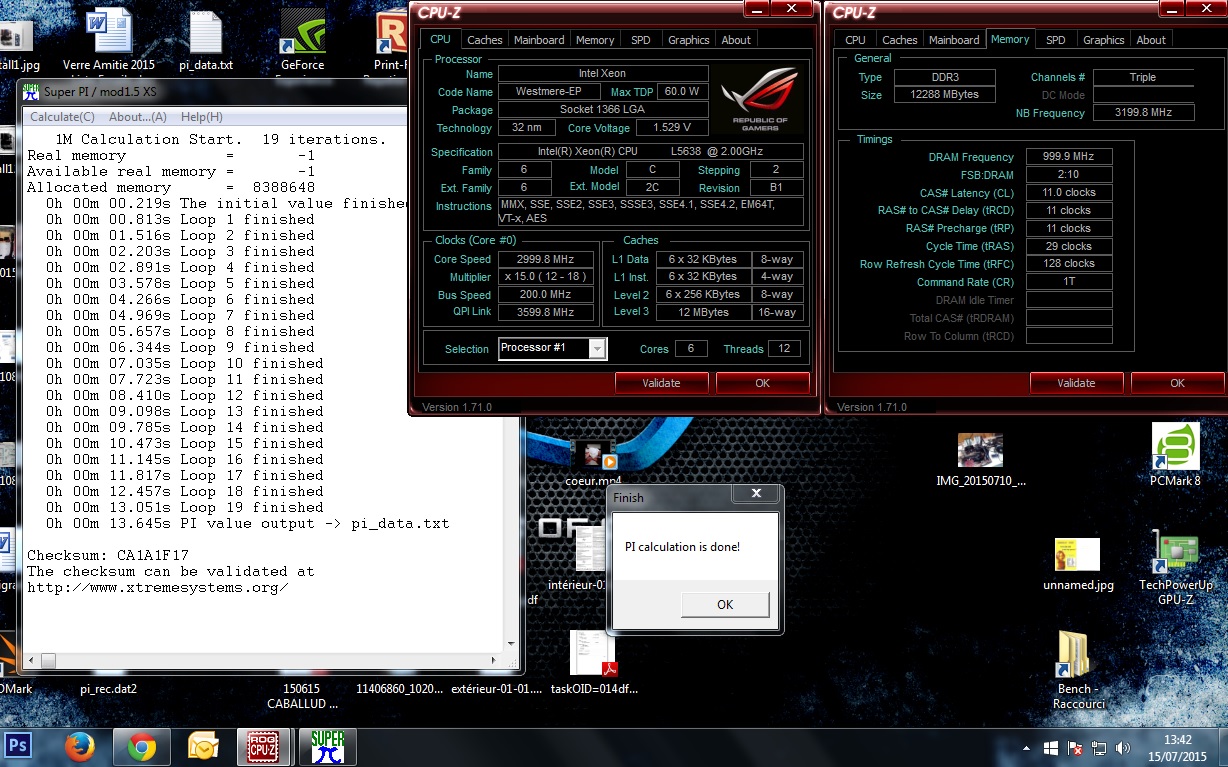Close the Finish dialog with X

(x=756, y=494)
